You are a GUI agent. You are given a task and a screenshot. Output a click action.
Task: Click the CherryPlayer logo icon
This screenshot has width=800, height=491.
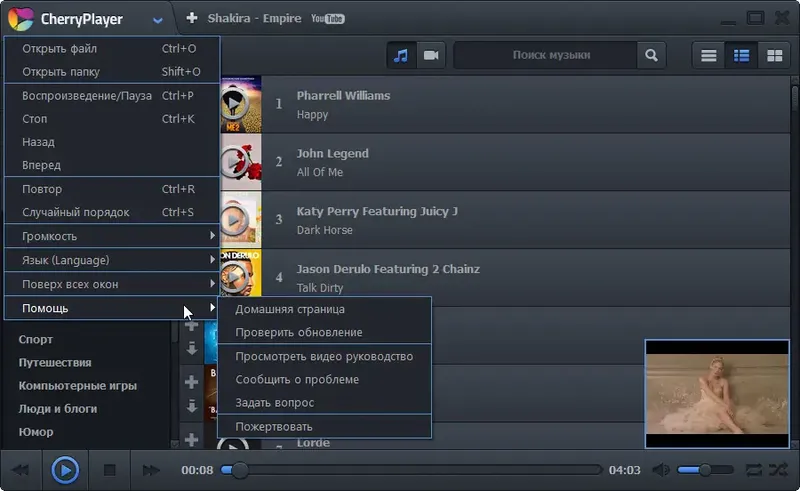20,19
